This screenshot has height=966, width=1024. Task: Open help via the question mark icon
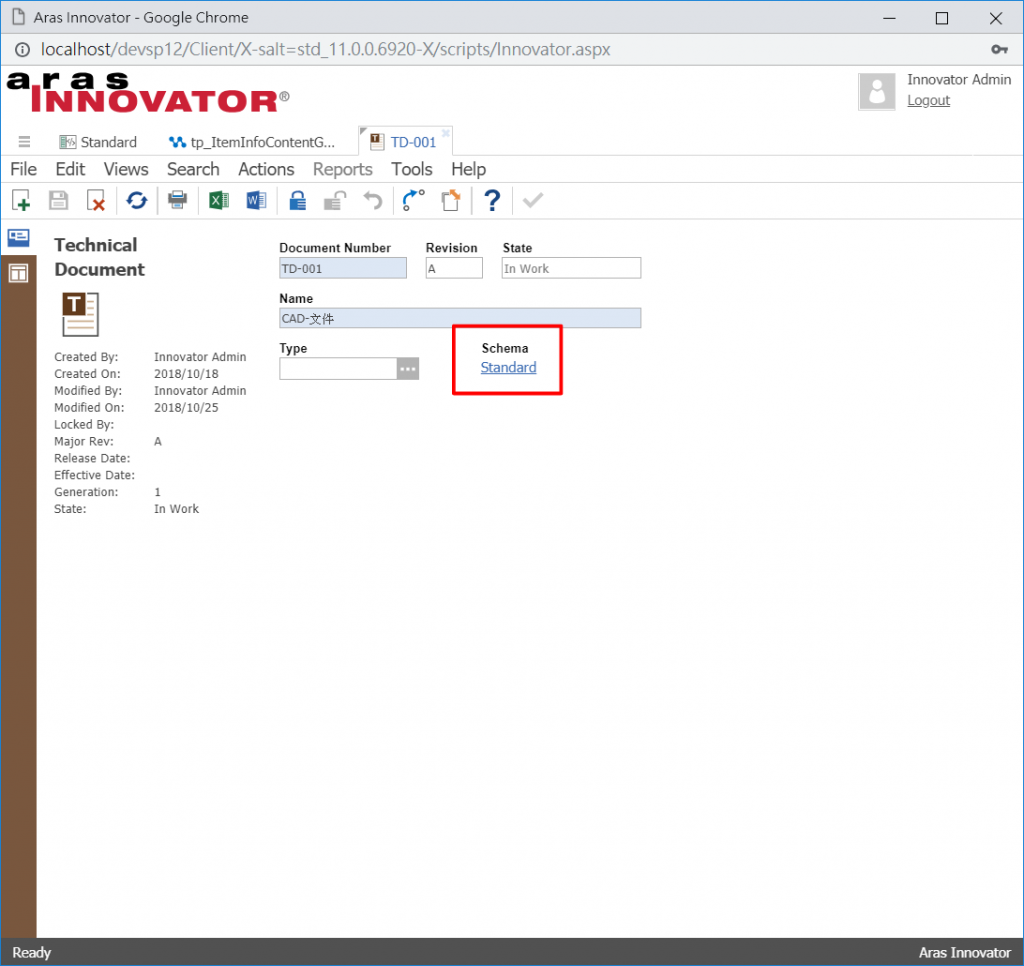[492, 201]
